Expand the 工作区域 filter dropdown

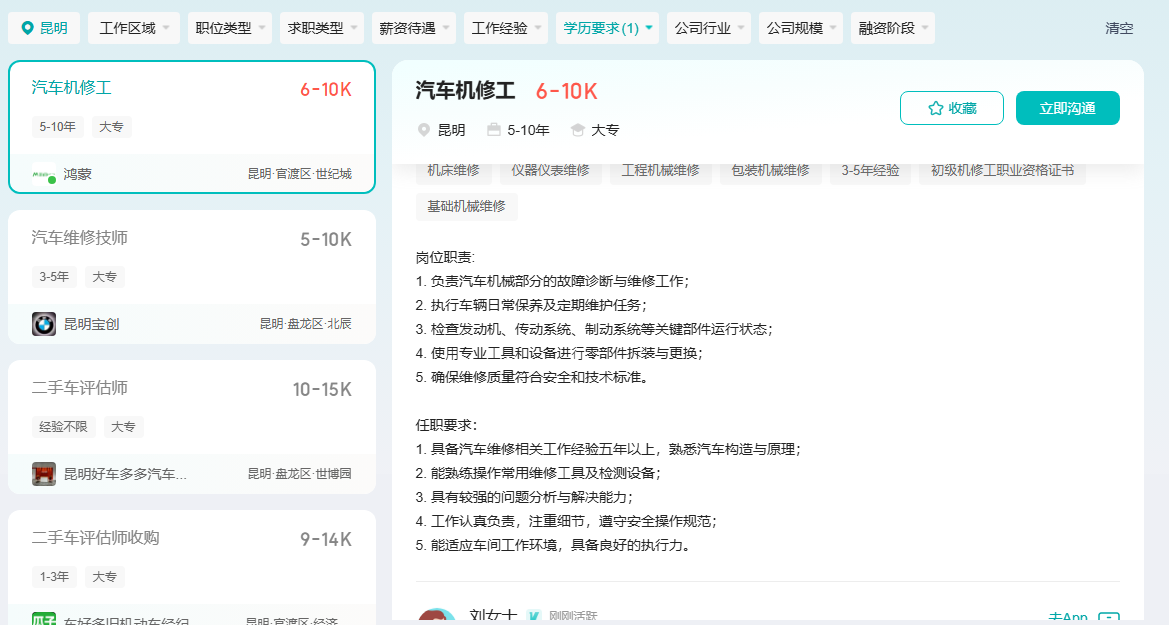[x=134, y=28]
